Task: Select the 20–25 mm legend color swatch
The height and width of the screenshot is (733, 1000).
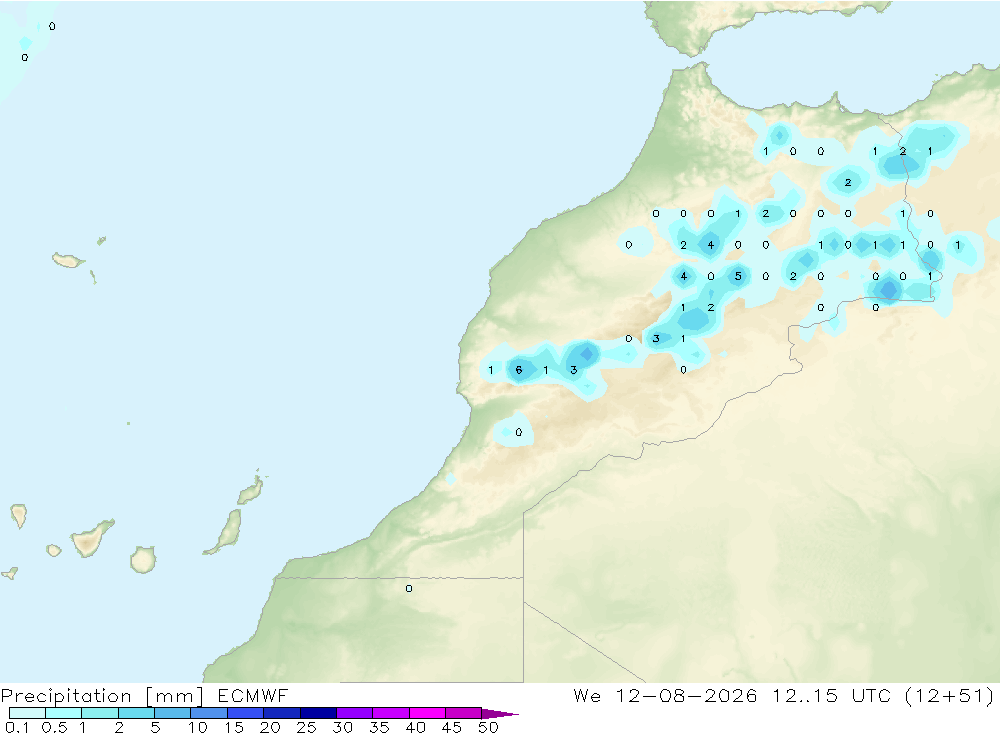Action: click(281, 713)
